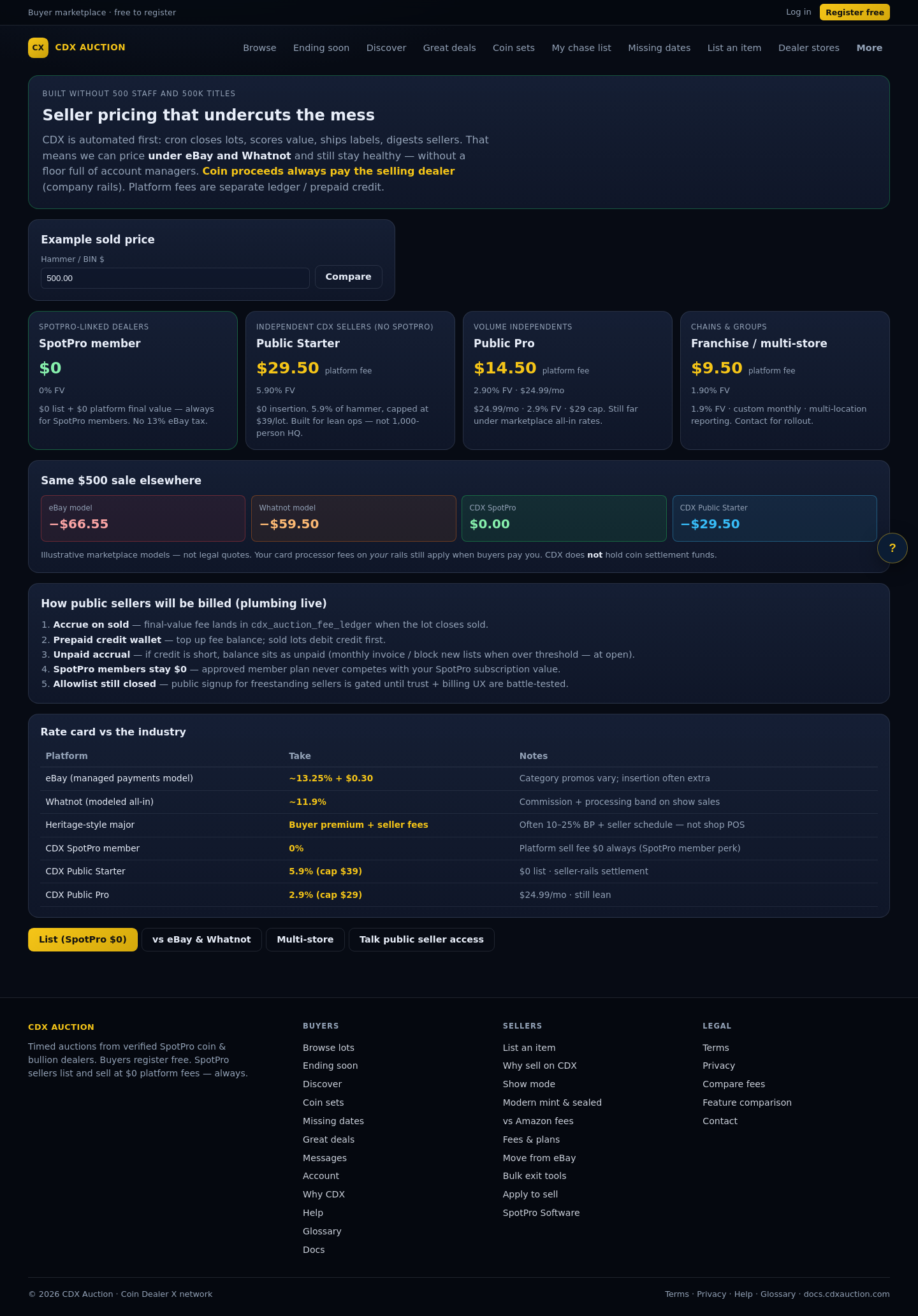This screenshot has width=918, height=1316.
Task: Select the SpotPro member pricing card
Action: (x=133, y=380)
